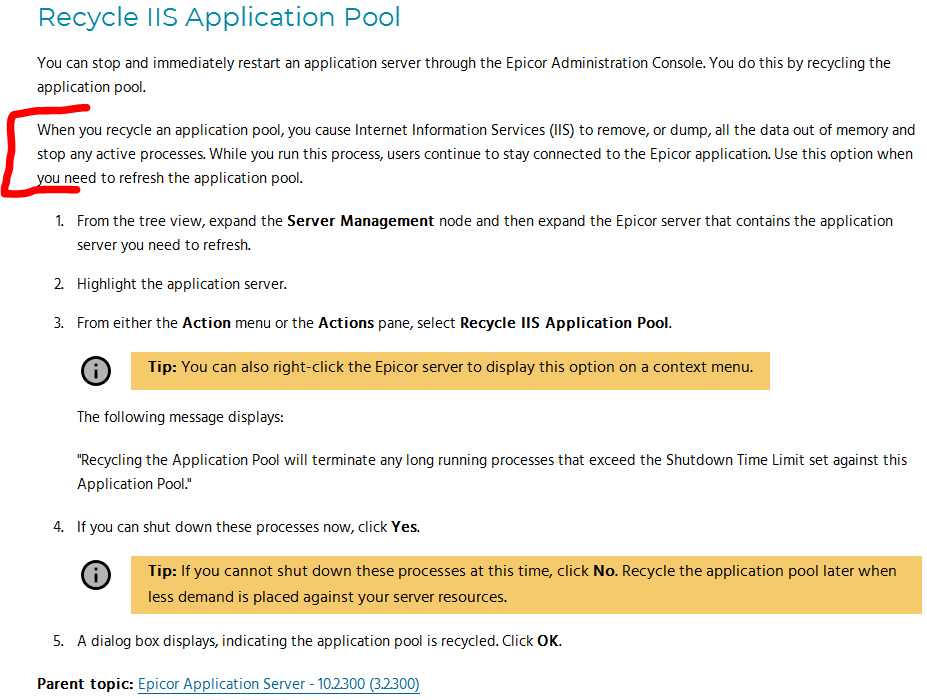The width and height of the screenshot is (927, 700).
Task: Click the 'Recycle IIS Application Pool' page heading
Action: tap(219, 17)
